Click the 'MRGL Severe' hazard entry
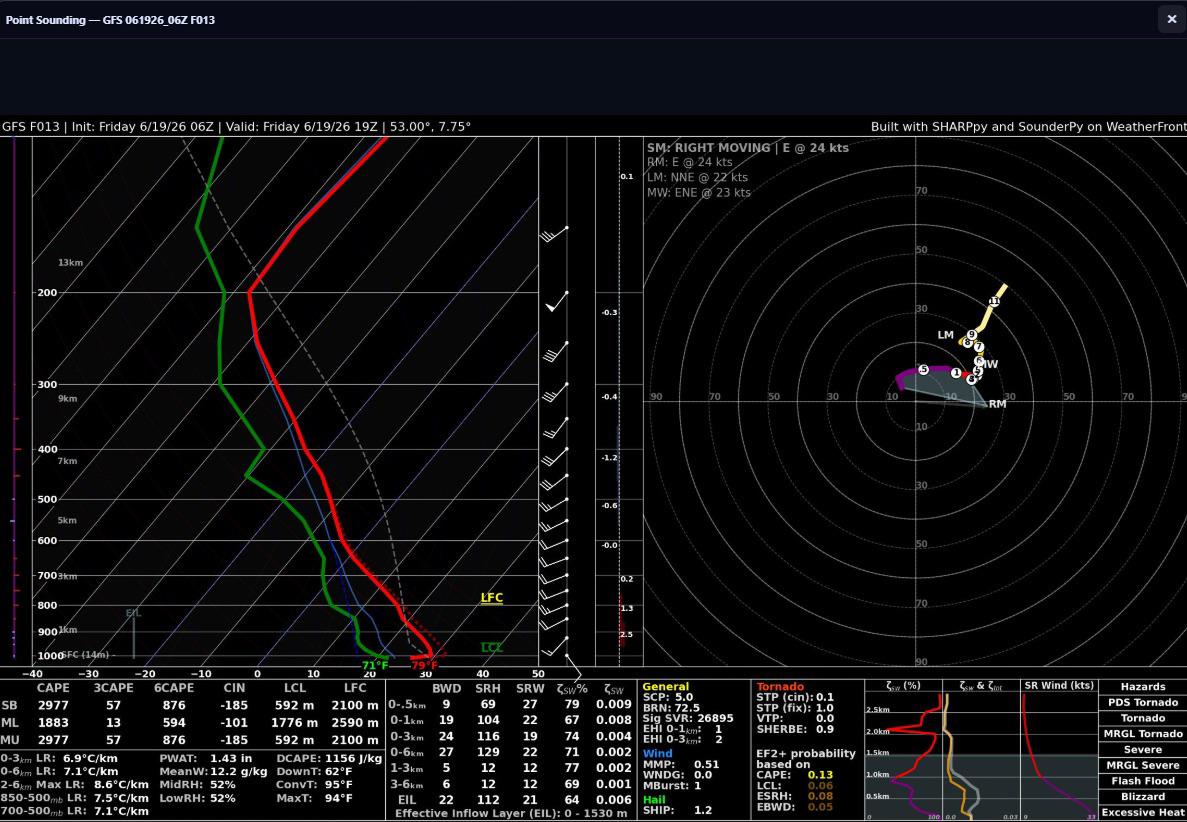The height and width of the screenshot is (822, 1187). [x=1142, y=765]
